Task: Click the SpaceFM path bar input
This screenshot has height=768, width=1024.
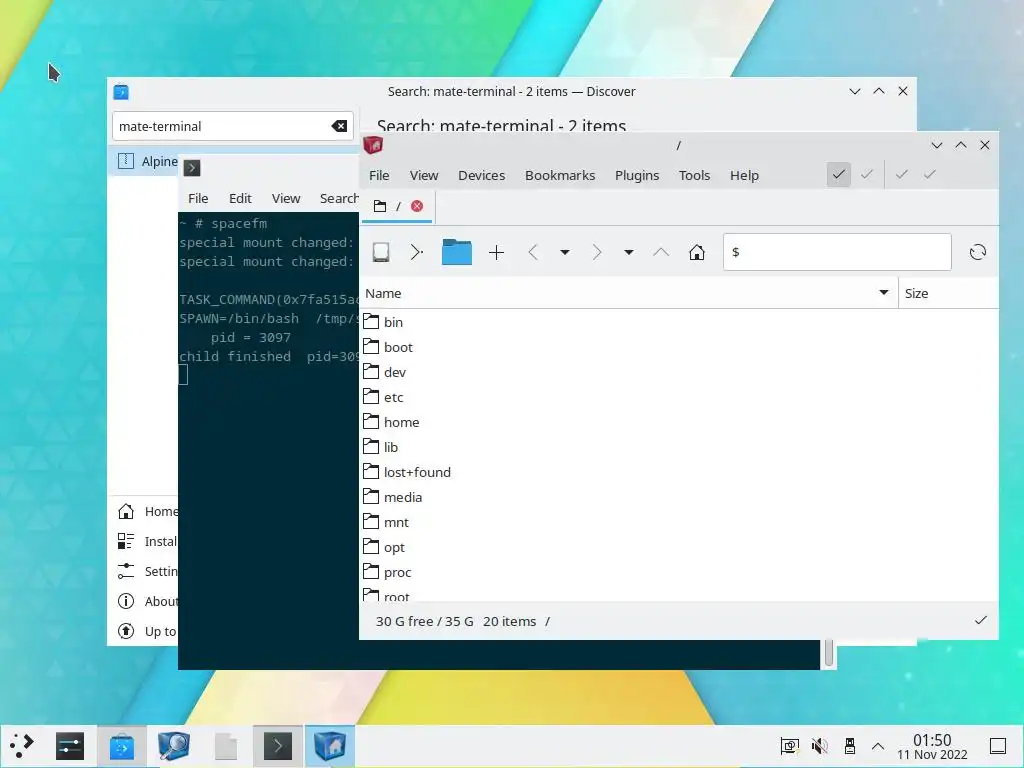Action: [837, 252]
